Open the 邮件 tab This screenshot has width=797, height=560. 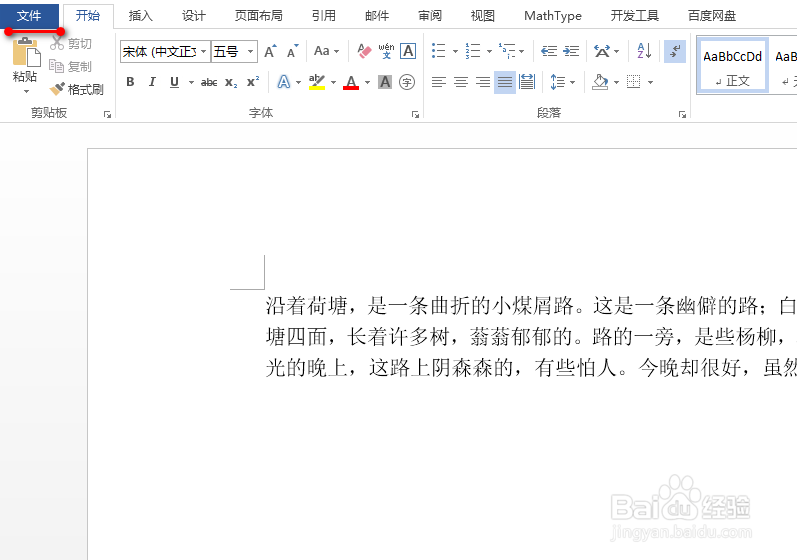tap(377, 16)
